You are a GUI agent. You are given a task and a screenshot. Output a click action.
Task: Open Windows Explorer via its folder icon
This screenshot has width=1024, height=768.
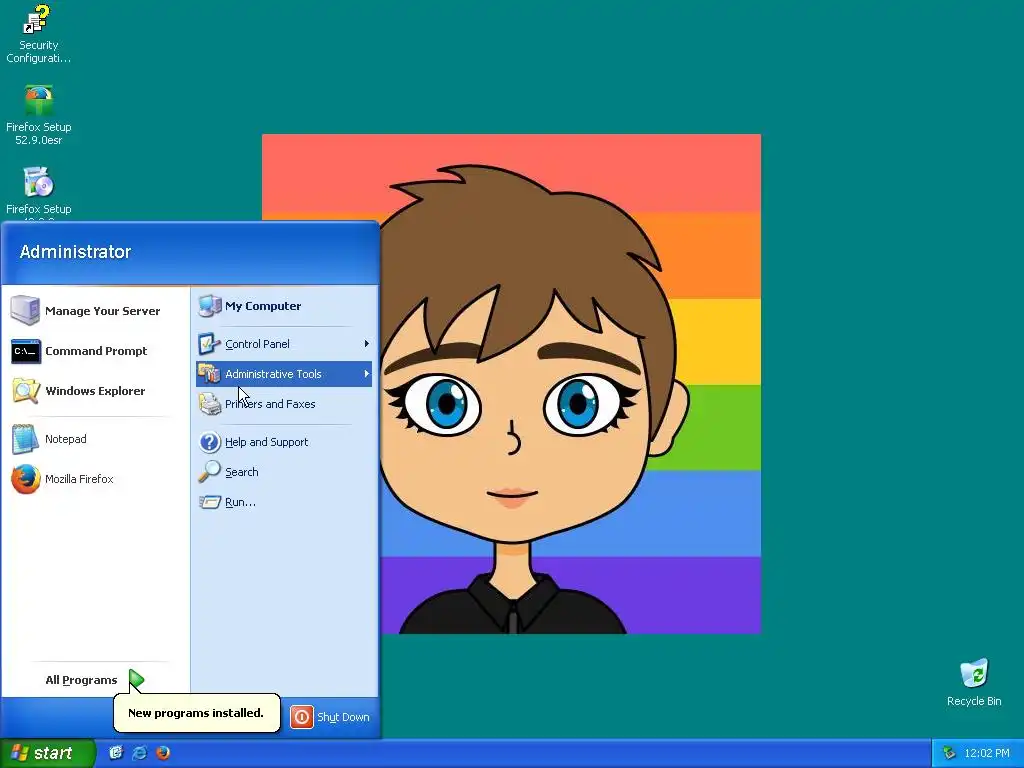tap(25, 391)
